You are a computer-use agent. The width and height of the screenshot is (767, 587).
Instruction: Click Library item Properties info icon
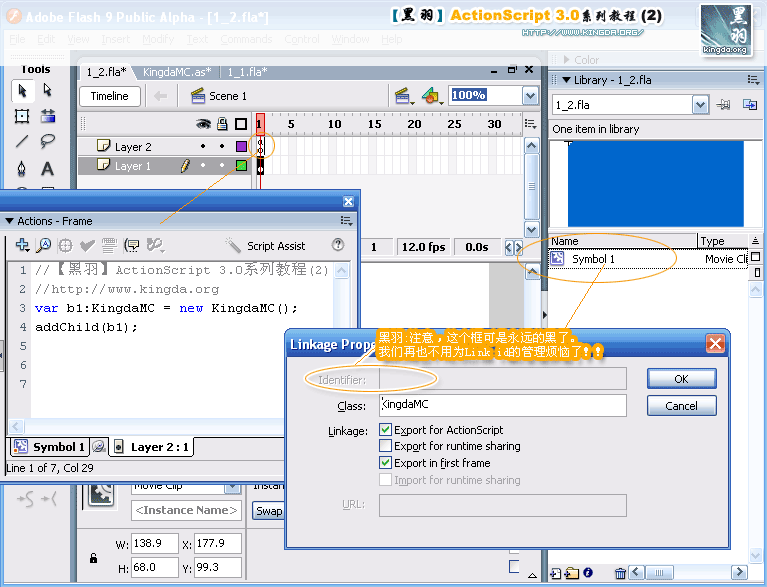pos(588,572)
